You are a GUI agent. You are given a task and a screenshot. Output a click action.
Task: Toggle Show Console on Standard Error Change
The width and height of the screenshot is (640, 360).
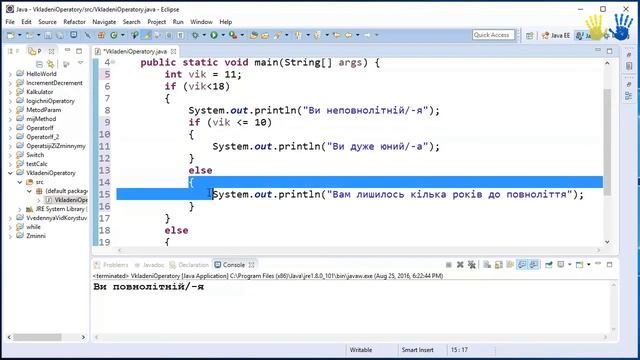tap(534, 265)
